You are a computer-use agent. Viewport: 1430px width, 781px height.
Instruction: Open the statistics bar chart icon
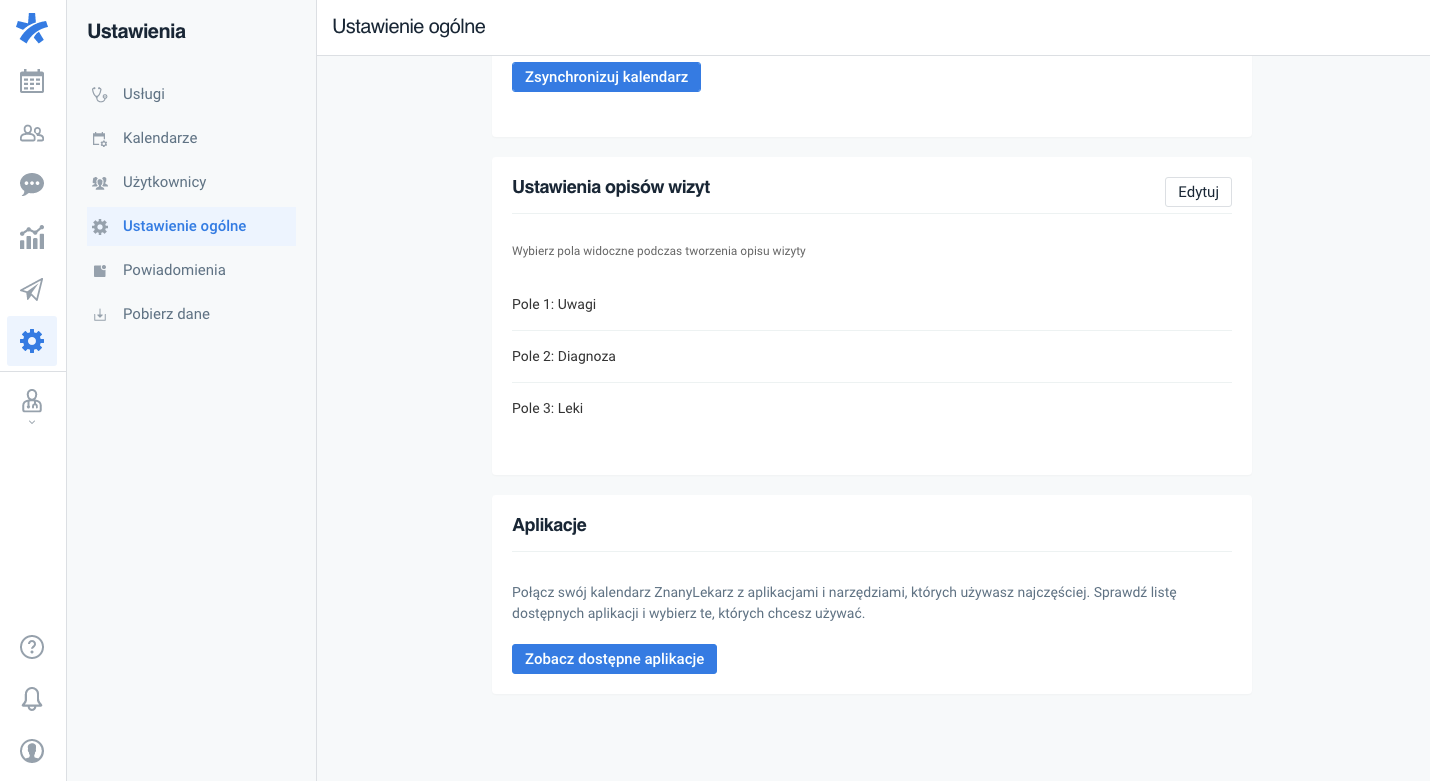click(x=32, y=237)
